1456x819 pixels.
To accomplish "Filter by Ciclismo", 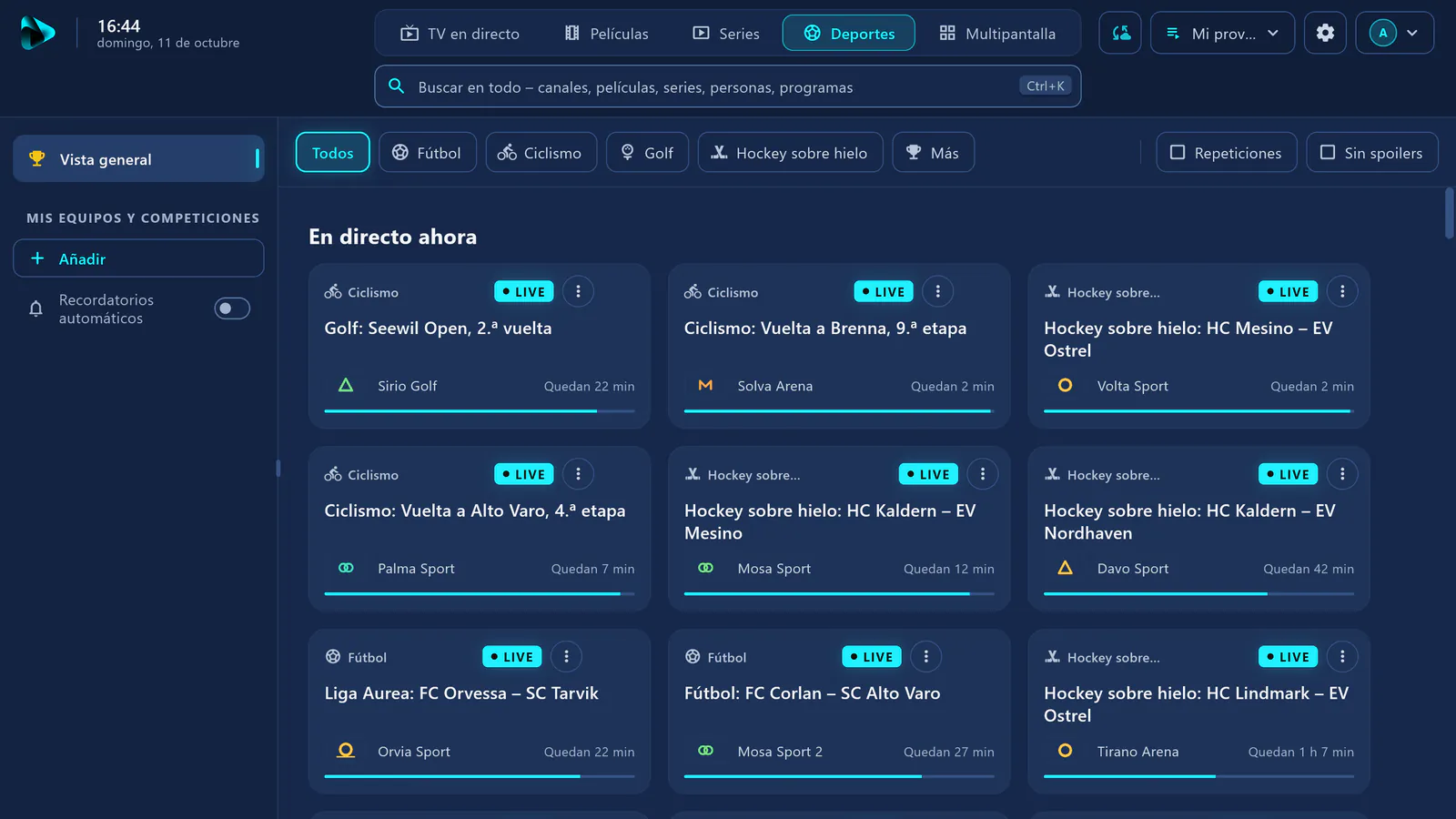I will pos(541,152).
